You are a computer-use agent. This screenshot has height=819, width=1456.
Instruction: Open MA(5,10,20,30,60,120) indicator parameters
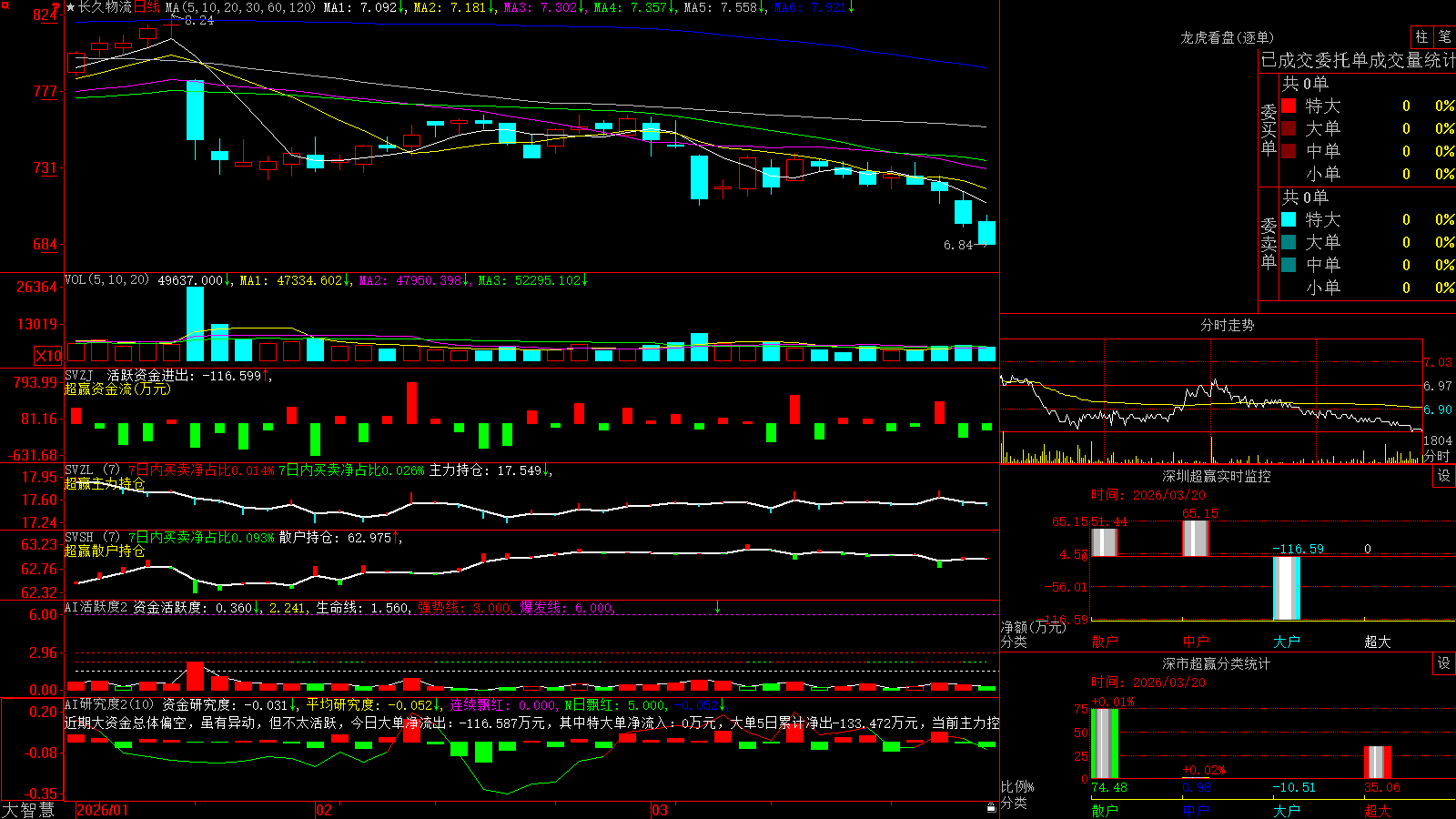[x=240, y=7]
